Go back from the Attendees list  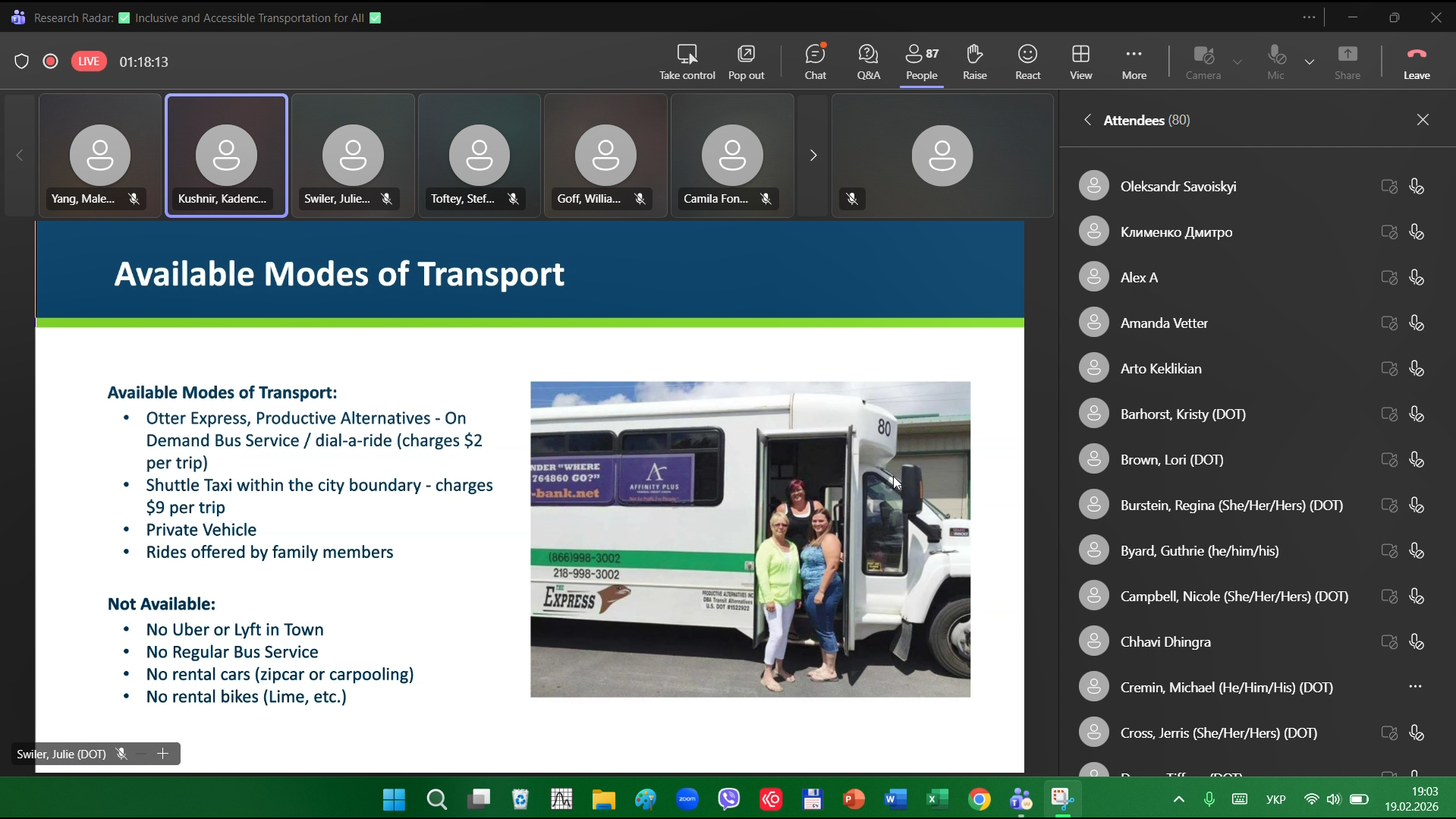point(1087,120)
